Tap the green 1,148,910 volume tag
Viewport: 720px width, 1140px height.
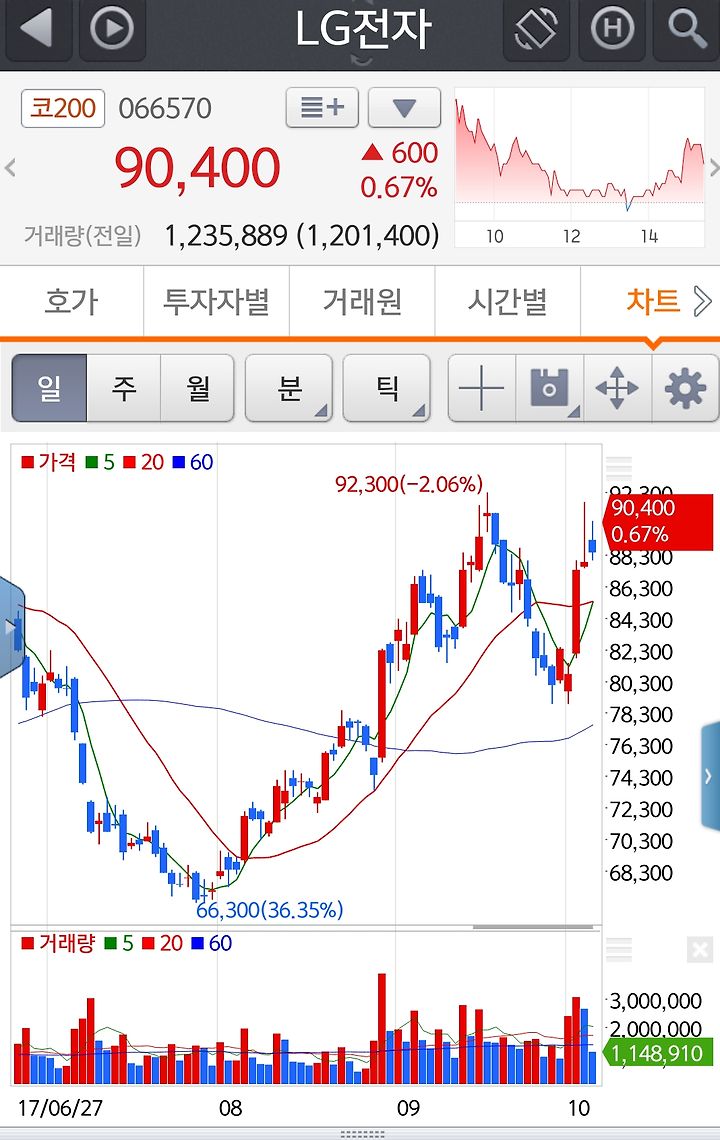(x=657, y=1053)
